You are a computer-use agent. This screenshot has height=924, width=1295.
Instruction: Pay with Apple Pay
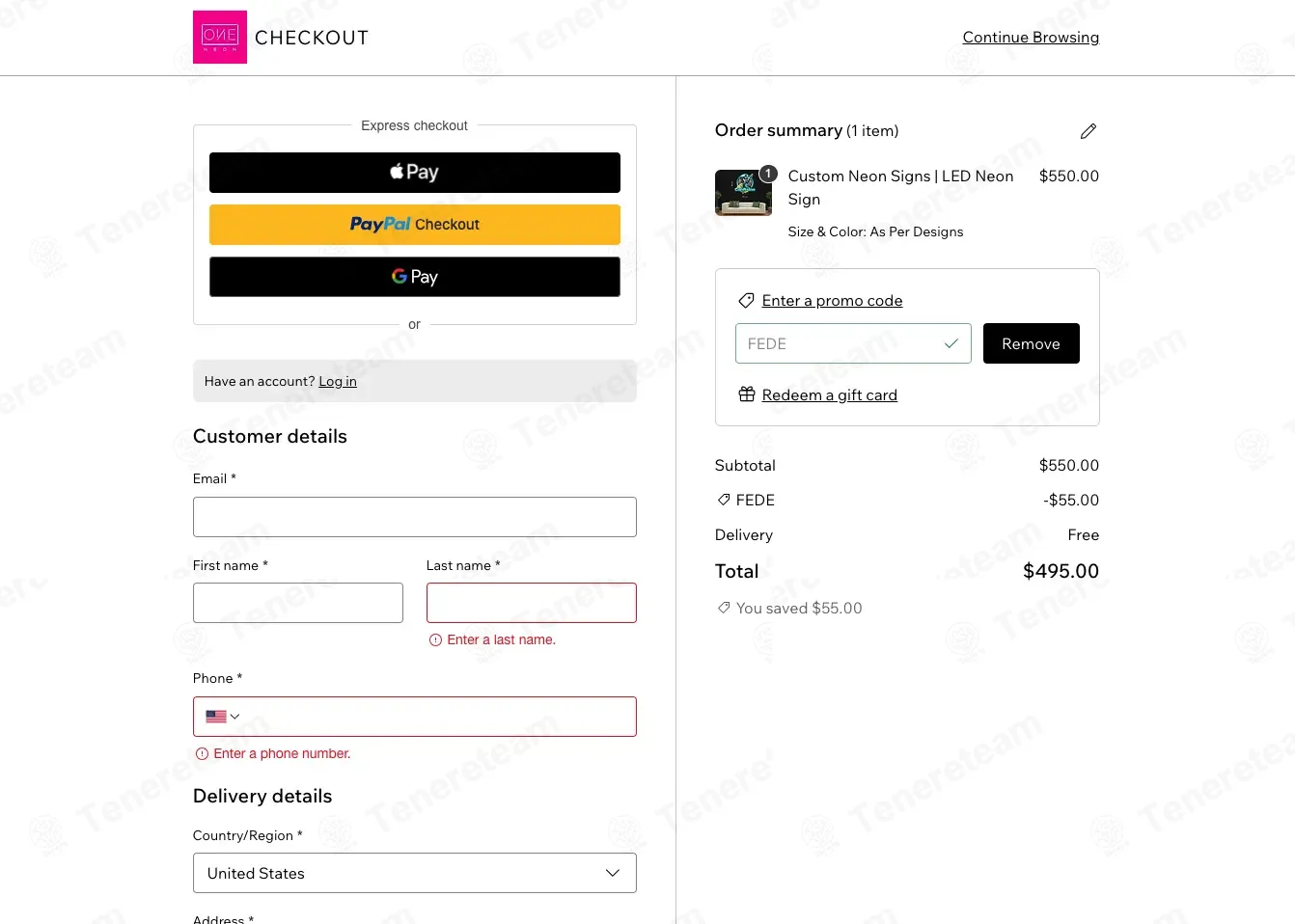pyautogui.click(x=415, y=173)
